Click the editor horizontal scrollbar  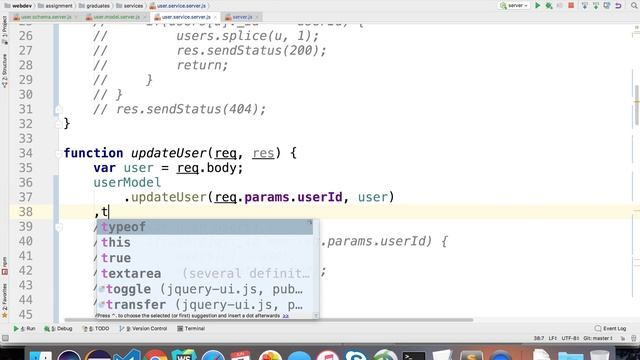[269, 320]
